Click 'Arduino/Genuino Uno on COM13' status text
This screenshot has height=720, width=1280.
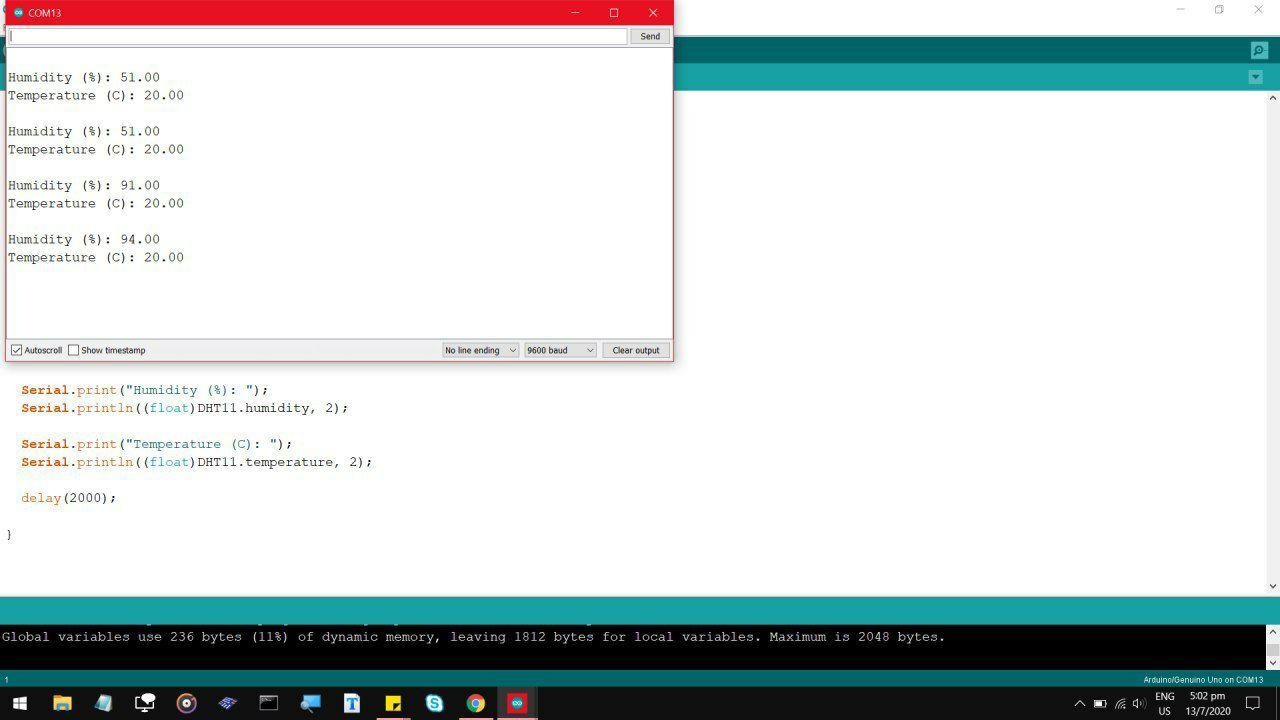[1203, 680]
